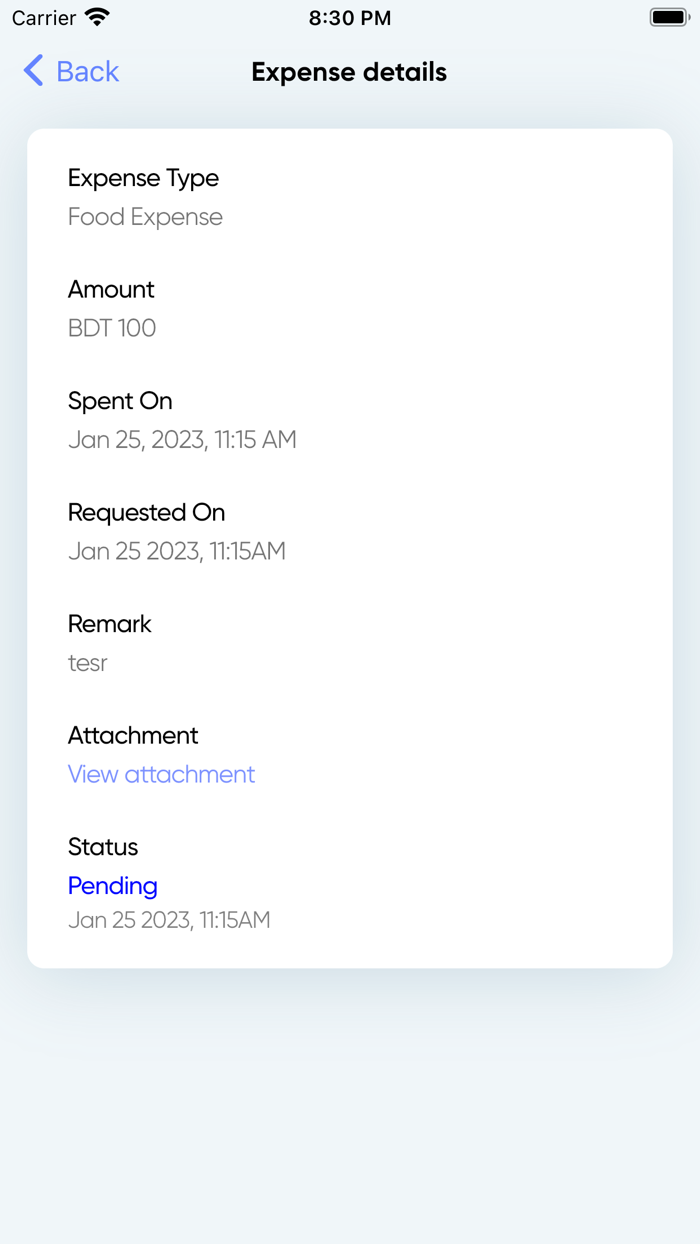Tap the 8:30 PM clock
The height and width of the screenshot is (1244, 700).
point(350,18)
